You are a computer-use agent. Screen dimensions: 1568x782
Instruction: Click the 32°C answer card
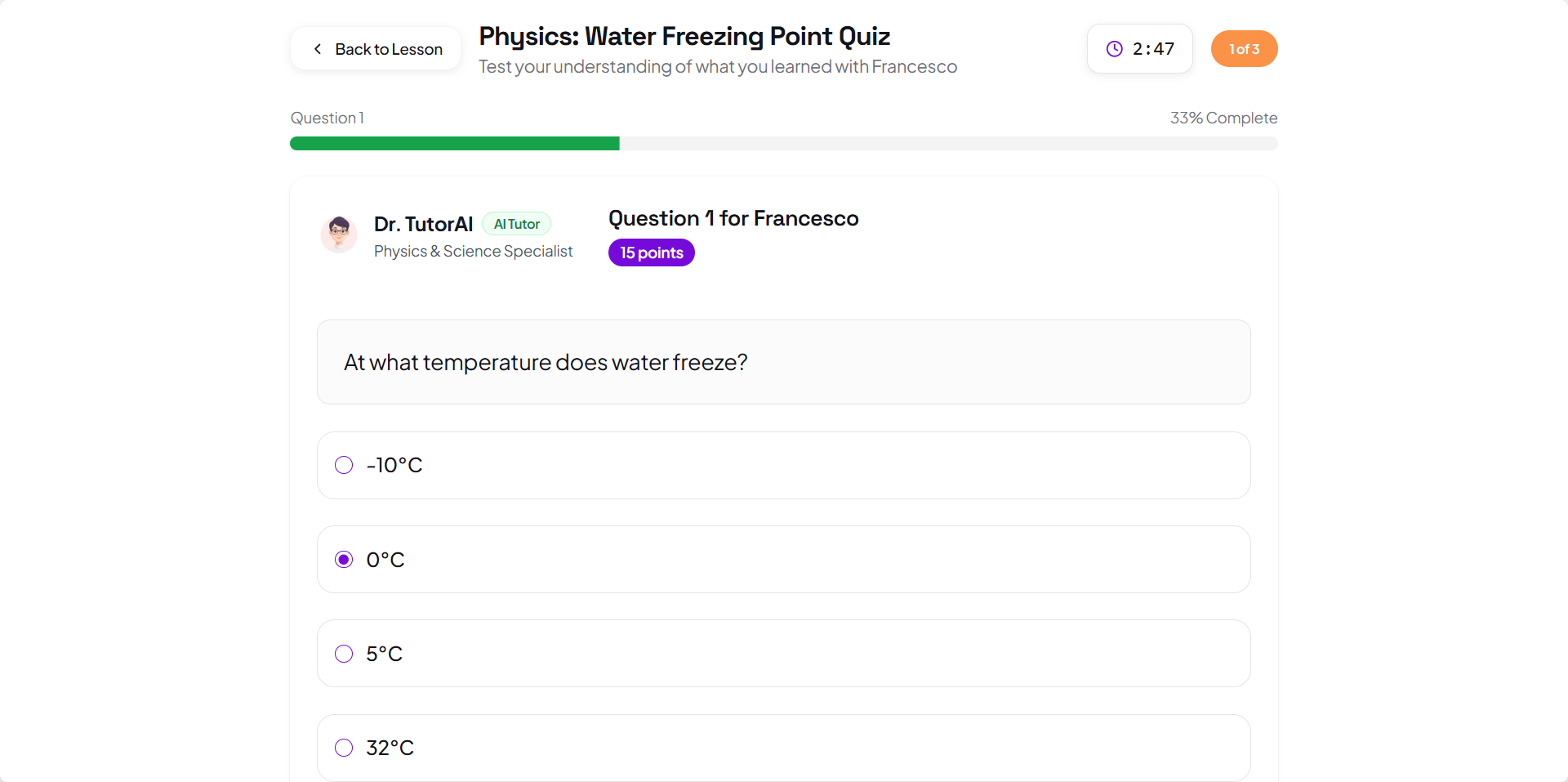click(x=783, y=748)
